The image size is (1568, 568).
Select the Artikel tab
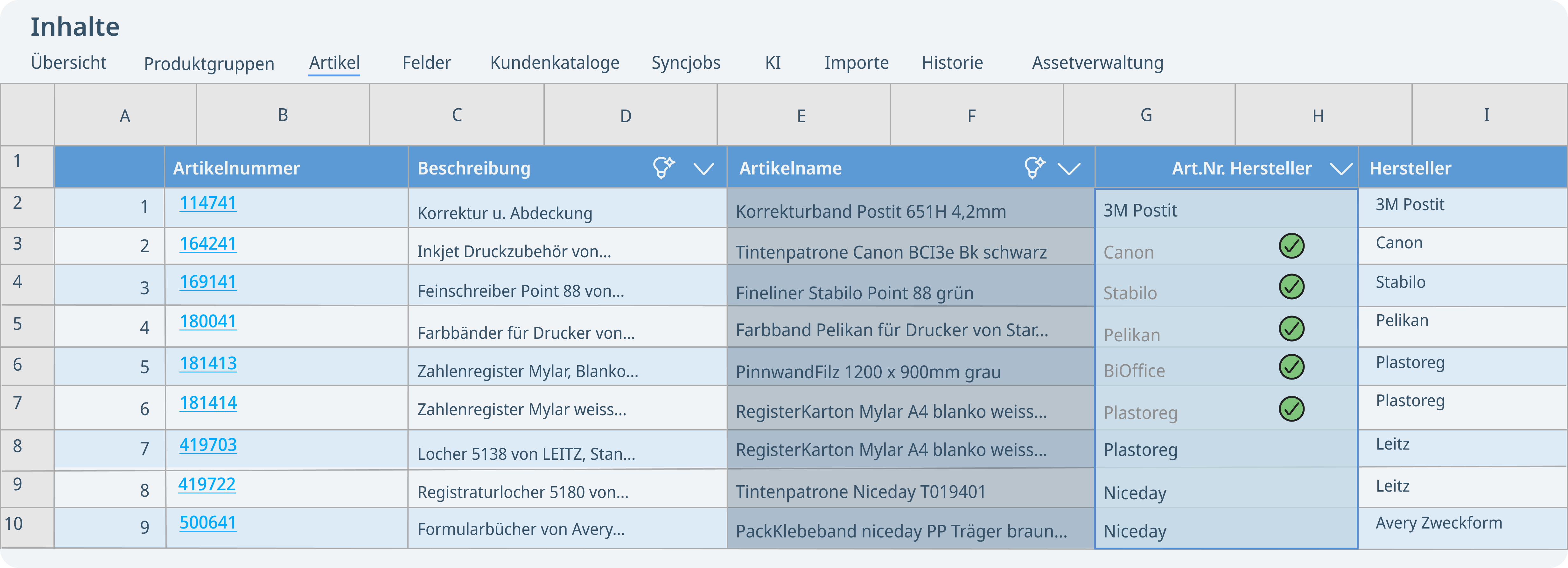coord(334,63)
